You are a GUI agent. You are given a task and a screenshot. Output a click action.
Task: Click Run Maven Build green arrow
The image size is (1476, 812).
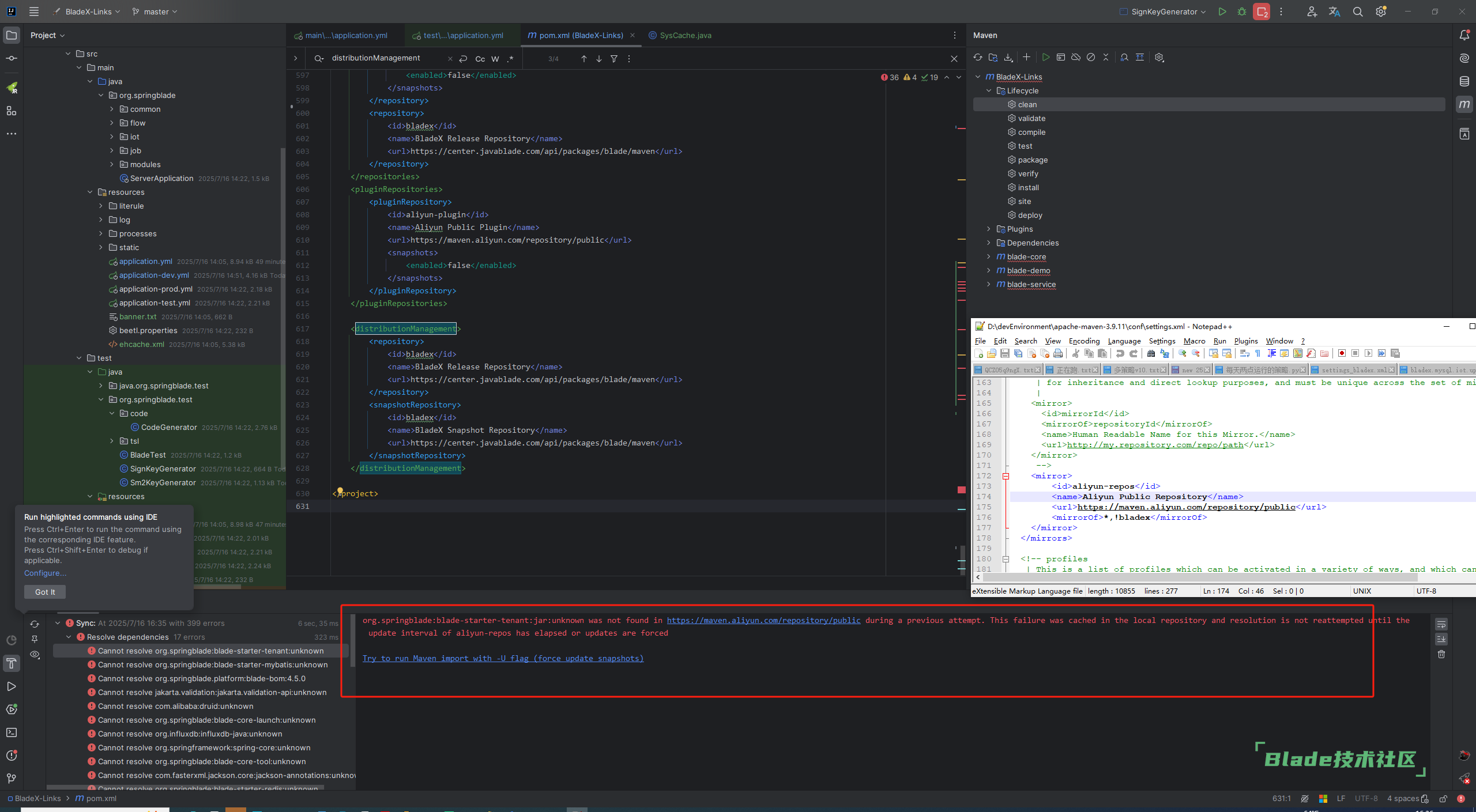[1045, 58]
